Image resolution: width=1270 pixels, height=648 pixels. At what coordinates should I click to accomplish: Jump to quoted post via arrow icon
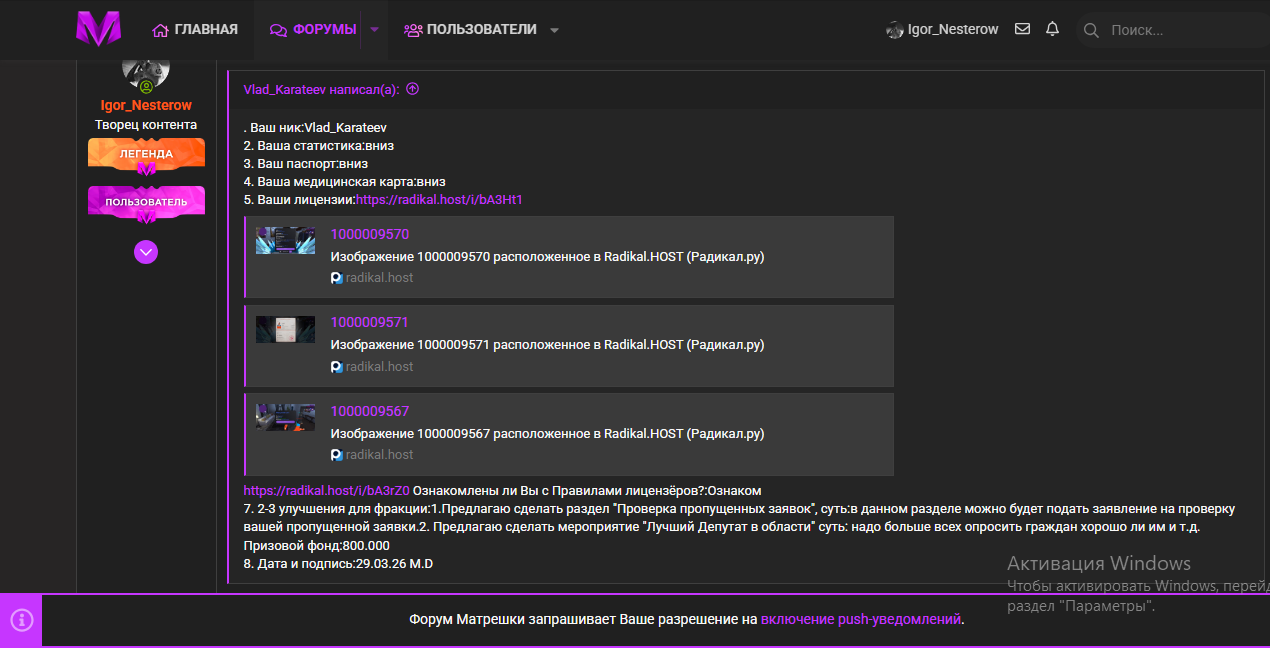[x=412, y=89]
